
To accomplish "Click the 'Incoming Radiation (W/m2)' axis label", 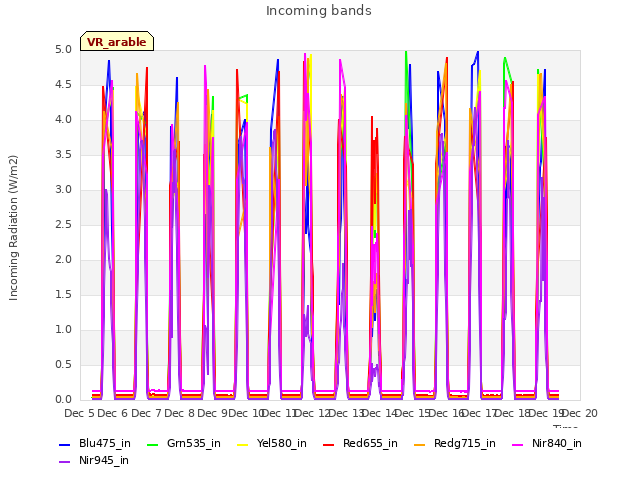I will 13,228.
